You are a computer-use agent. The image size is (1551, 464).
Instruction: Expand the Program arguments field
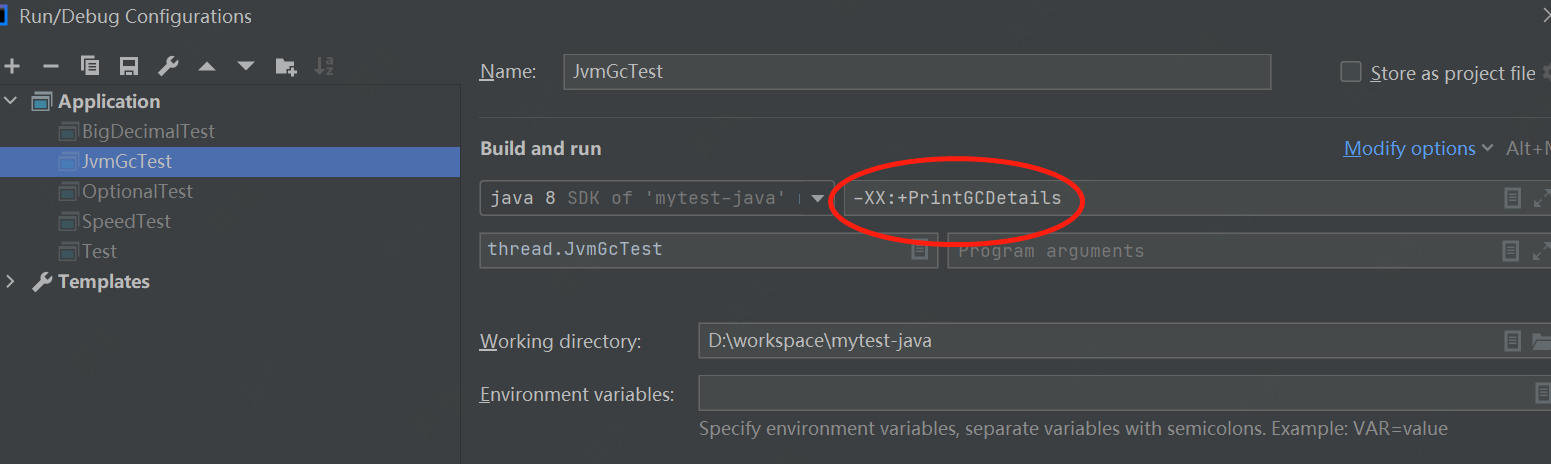[x=1541, y=251]
